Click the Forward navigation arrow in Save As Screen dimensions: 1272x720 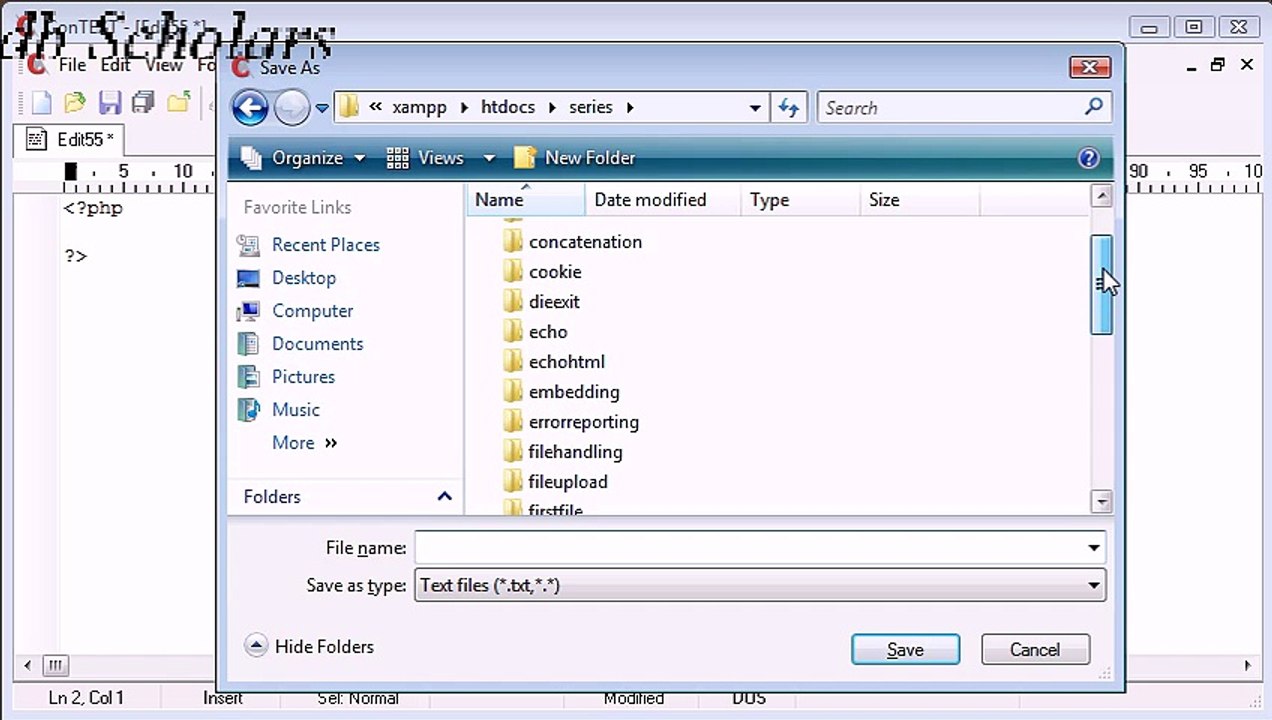[x=292, y=108]
